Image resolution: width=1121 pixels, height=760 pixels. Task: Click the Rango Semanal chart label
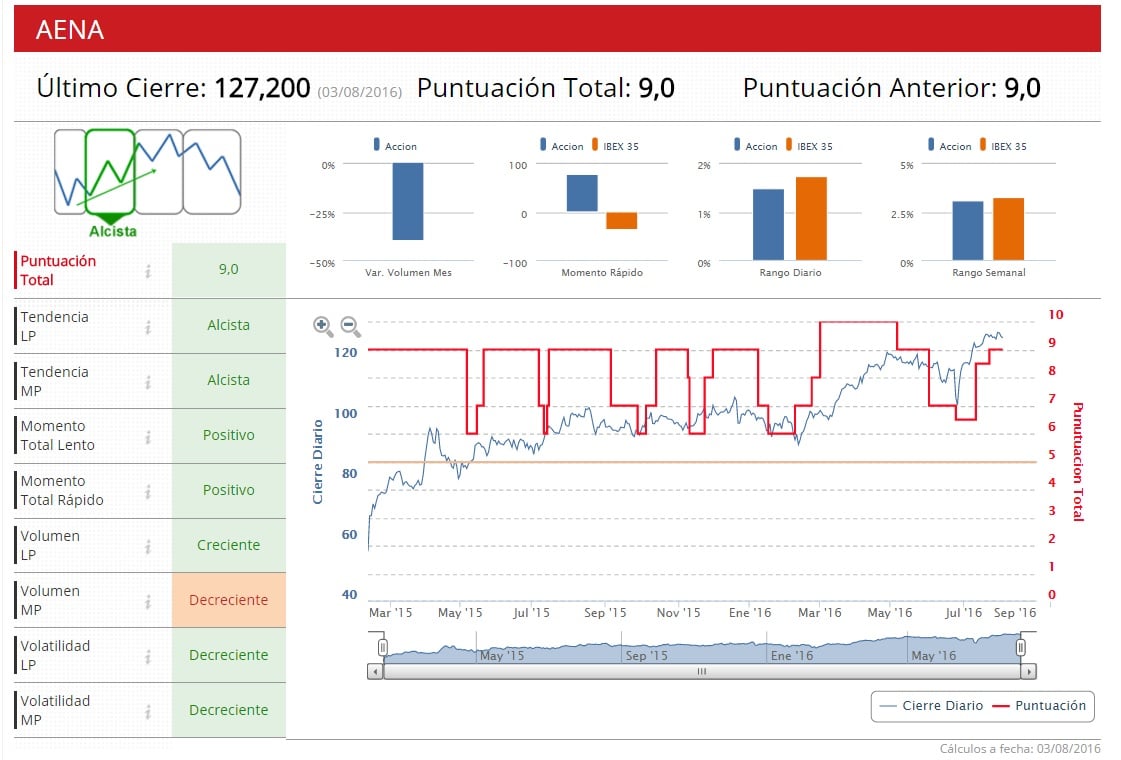[989, 272]
